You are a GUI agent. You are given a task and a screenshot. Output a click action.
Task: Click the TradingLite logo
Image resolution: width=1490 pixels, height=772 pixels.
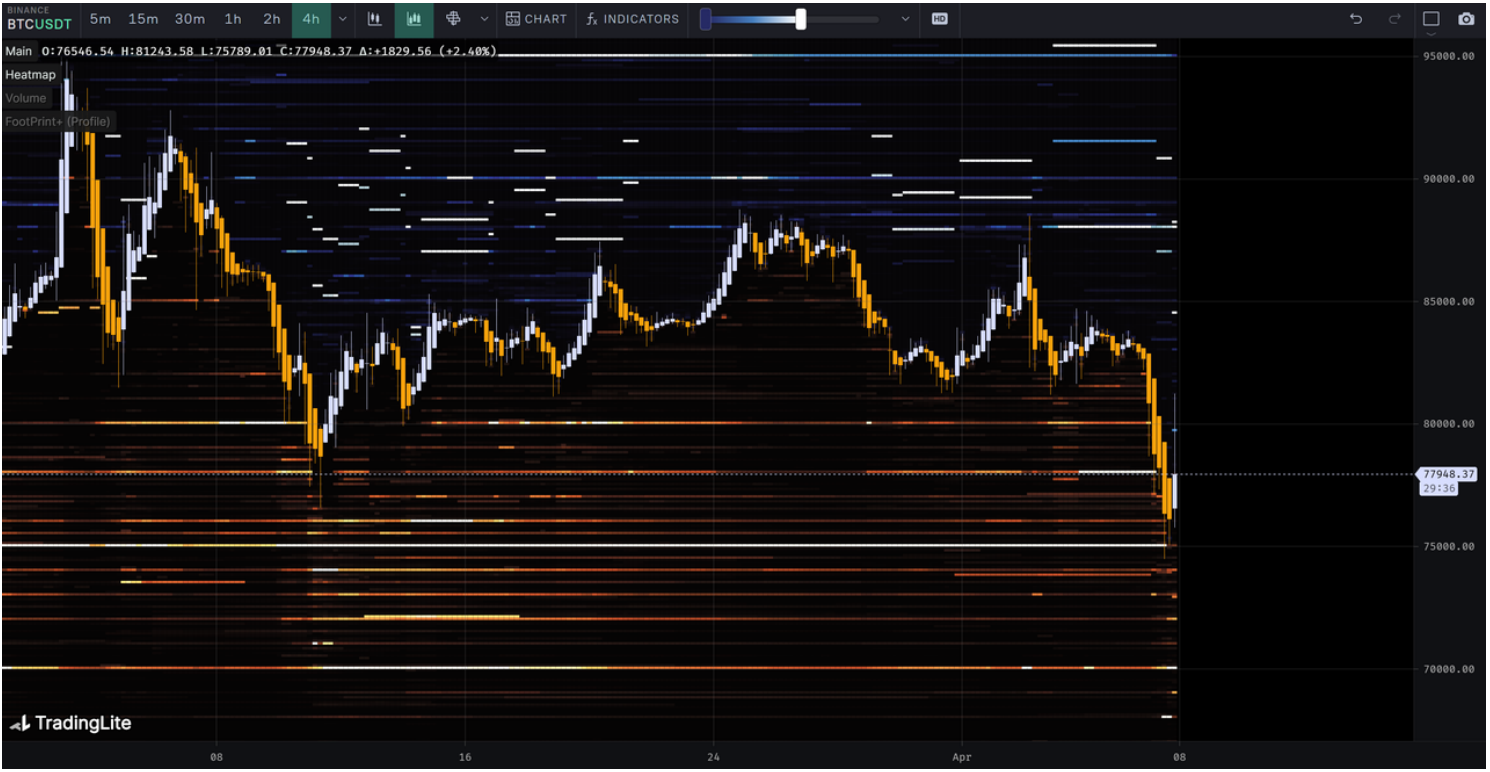[71, 723]
